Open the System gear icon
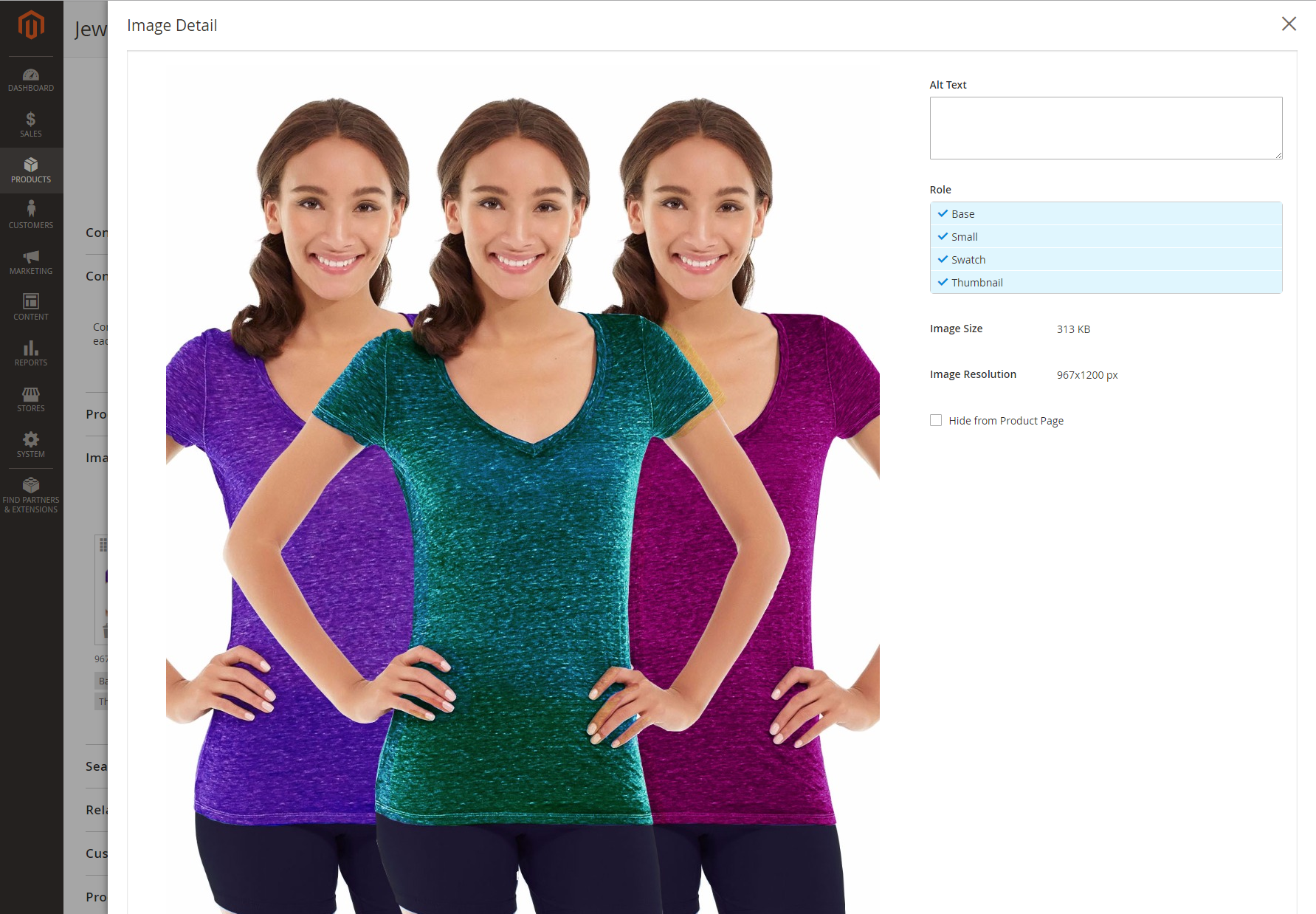 pyautogui.click(x=31, y=439)
